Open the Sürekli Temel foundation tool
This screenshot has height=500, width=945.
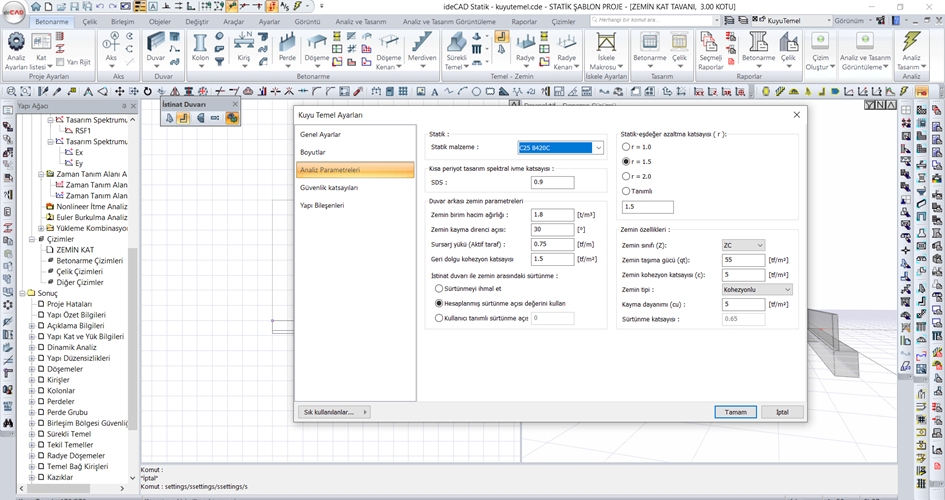[x=456, y=43]
